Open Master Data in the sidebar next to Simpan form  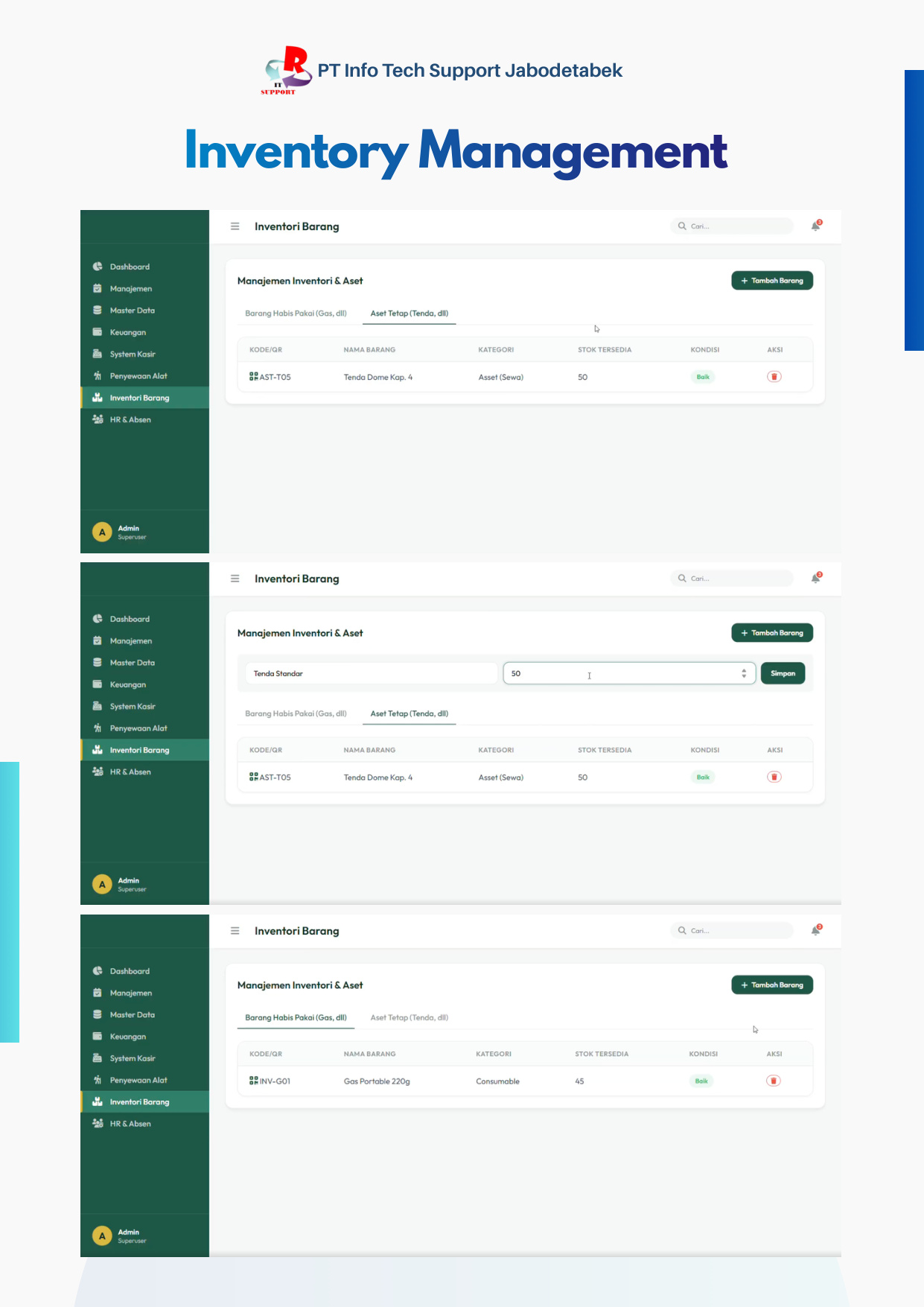click(133, 663)
